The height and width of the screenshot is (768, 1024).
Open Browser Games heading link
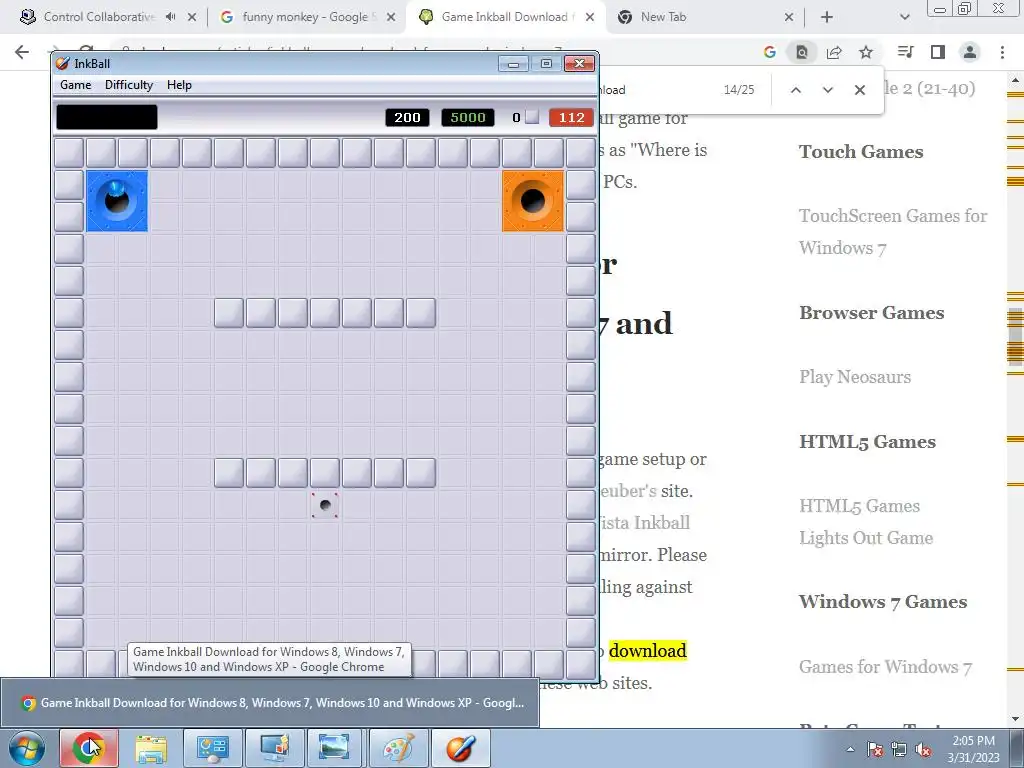pos(872,313)
